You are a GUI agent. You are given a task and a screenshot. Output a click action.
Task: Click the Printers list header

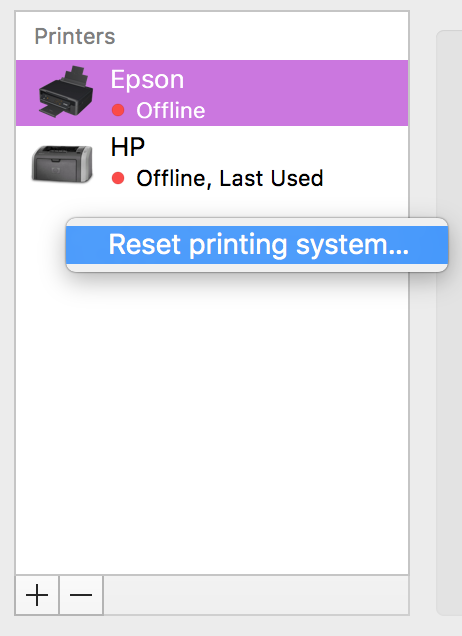point(75,36)
